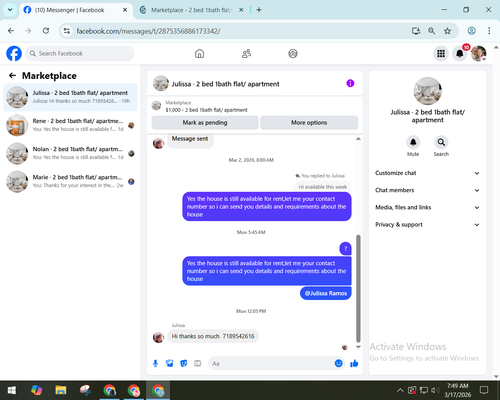The width and height of the screenshot is (500, 400).
Task: Open File Explorer from the taskbar
Action: pyautogui.click(x=61, y=390)
